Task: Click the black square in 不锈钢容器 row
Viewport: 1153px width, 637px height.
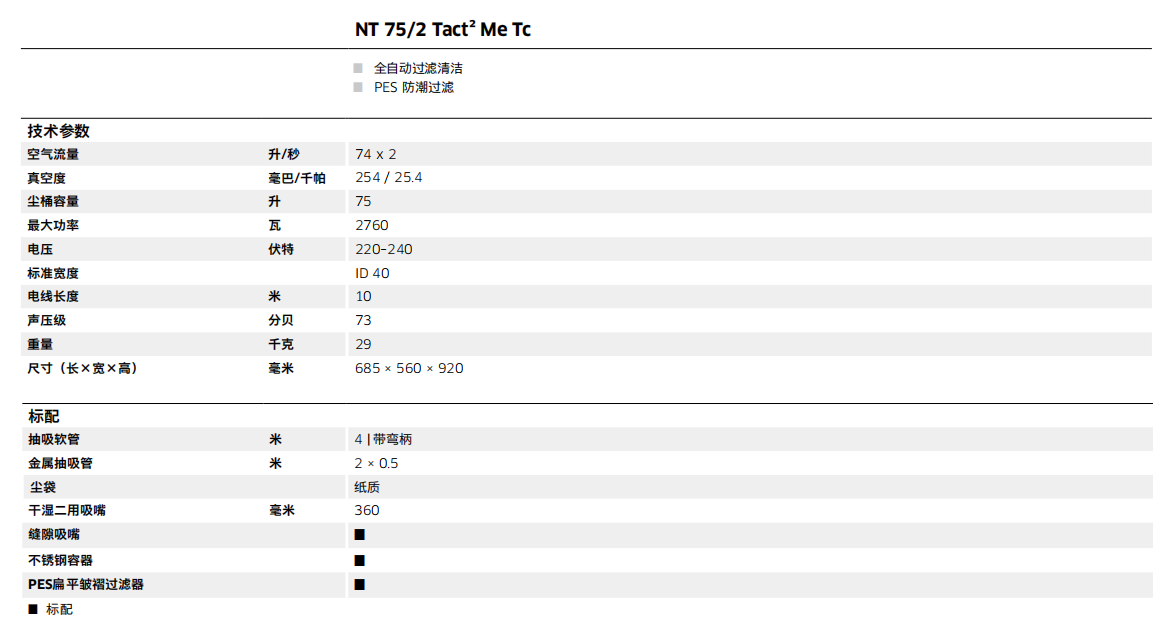Action: click(x=360, y=560)
